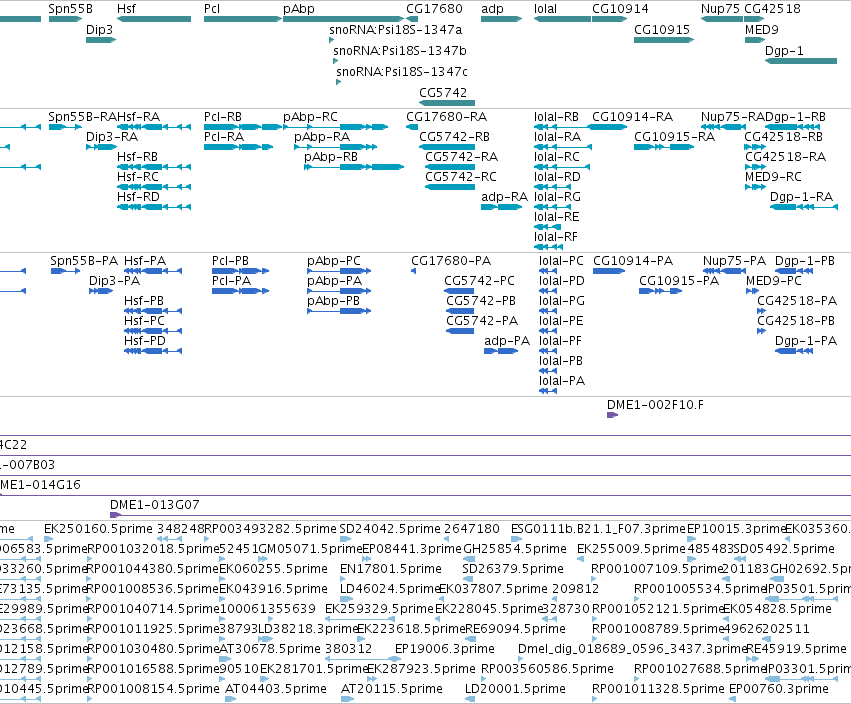Click the LD46024.5prime EST label
Screen dimensions: 851x704
[389, 589]
